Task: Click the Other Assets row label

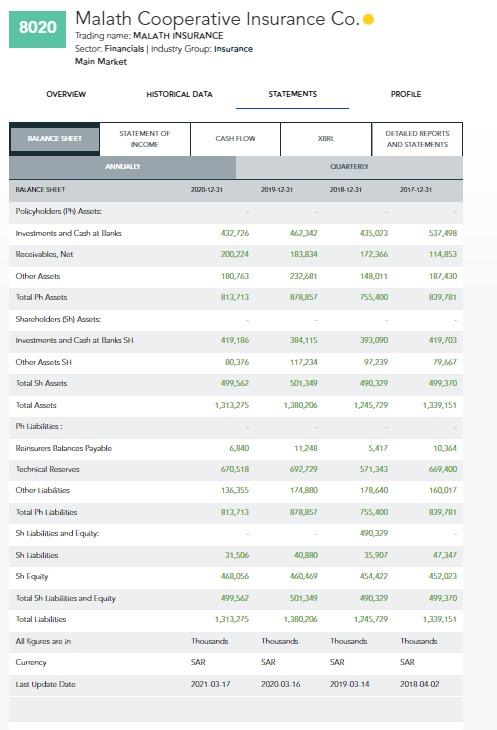Action: coord(38,276)
